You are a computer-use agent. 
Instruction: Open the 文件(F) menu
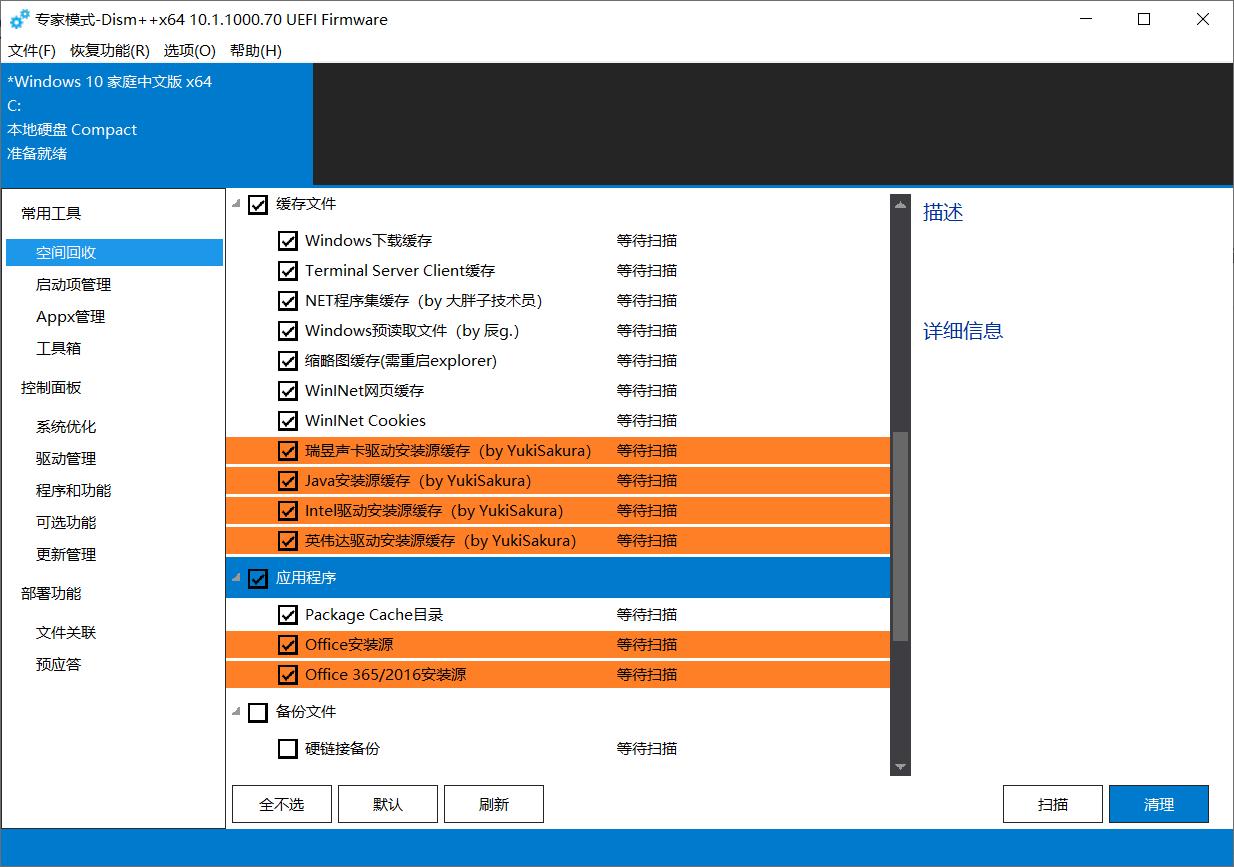tap(31, 51)
